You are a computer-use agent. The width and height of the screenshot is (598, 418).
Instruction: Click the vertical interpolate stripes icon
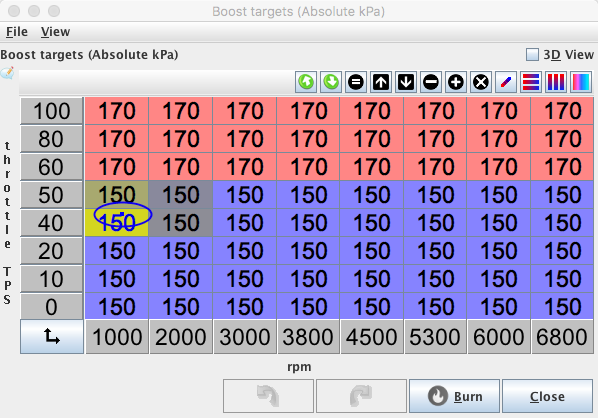pos(556,82)
